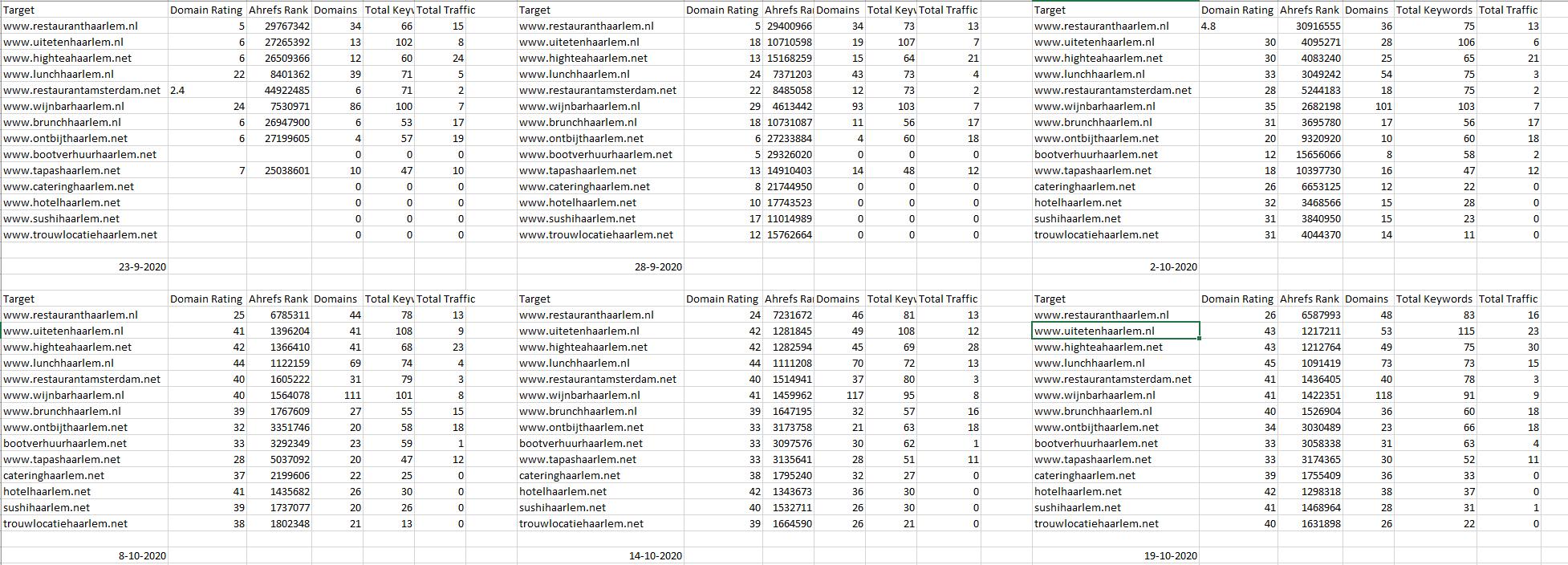Click uitetenhaarlem rank value 1396204
Image resolution: width=1568 pixels, height=565 pixels.
tap(279, 331)
